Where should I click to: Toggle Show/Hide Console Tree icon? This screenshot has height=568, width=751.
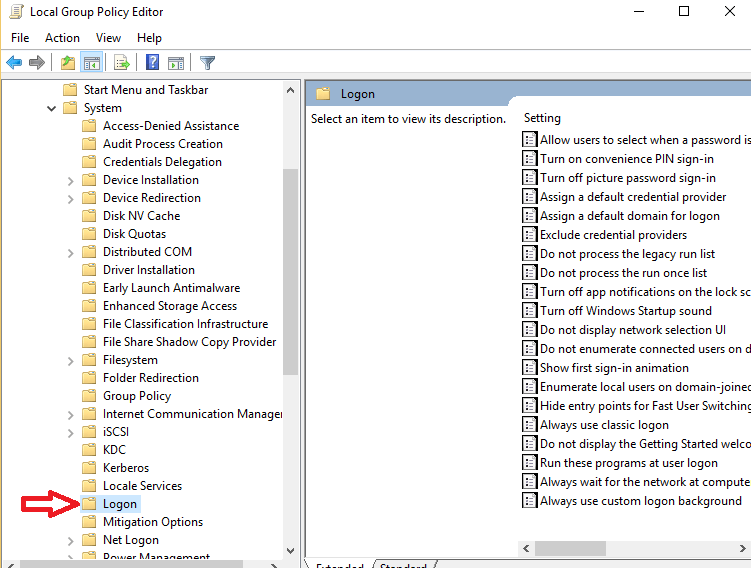tap(92, 62)
